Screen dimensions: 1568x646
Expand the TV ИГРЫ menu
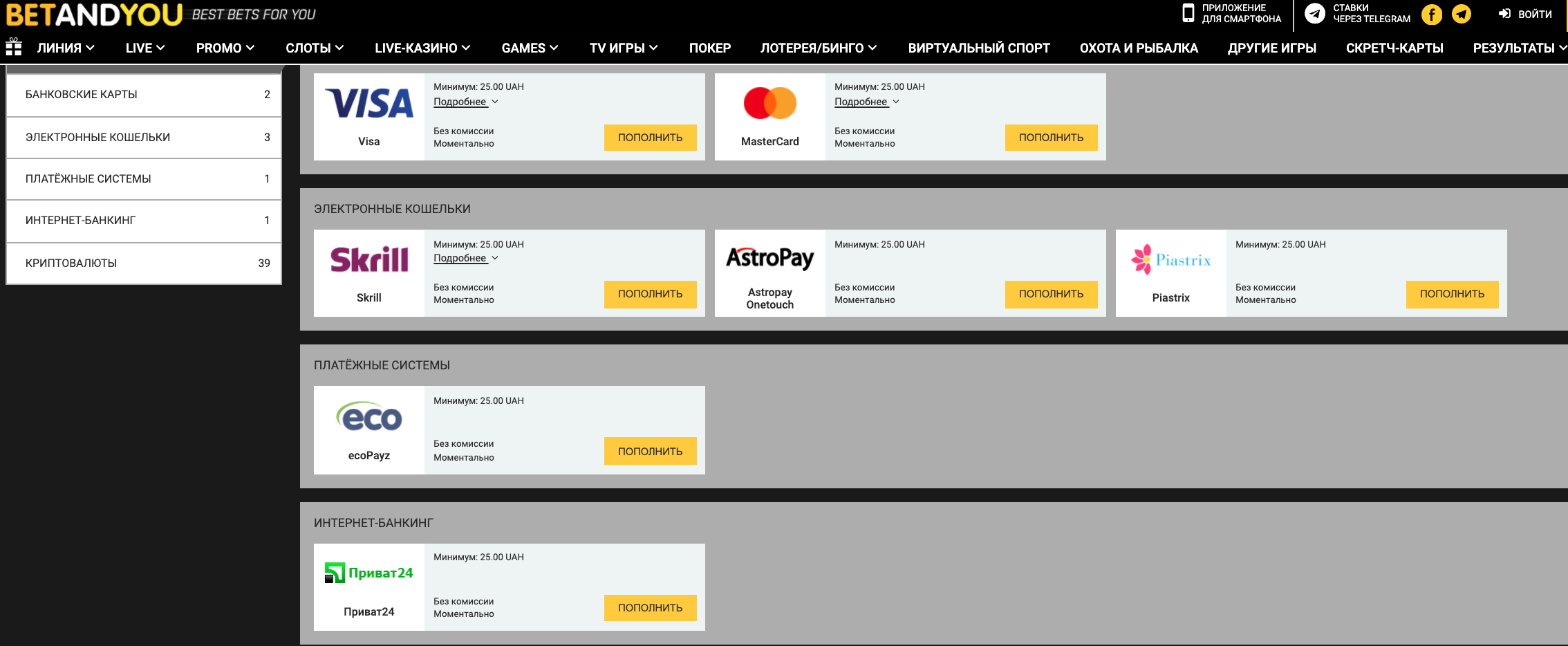pyautogui.click(x=624, y=48)
